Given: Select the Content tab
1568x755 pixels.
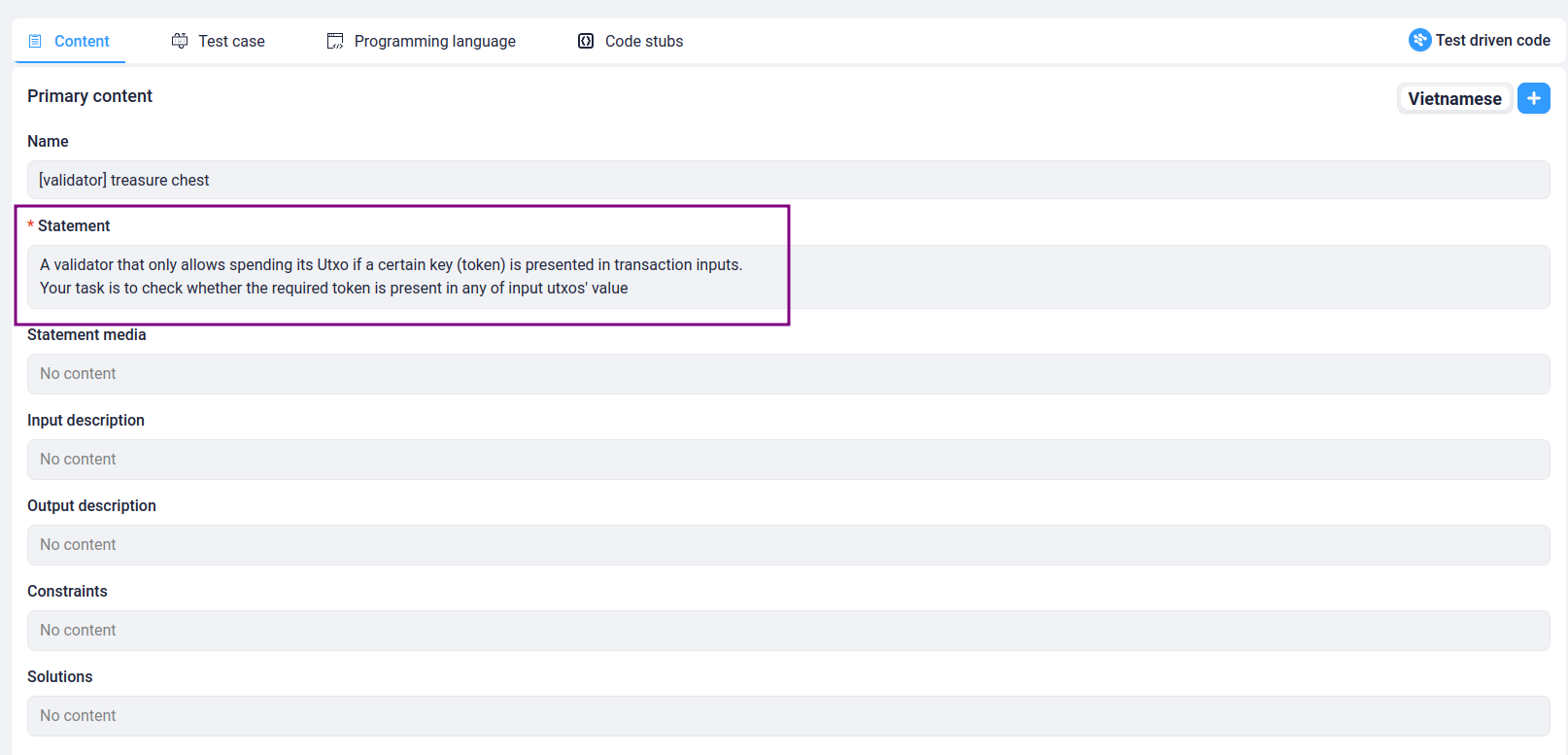Looking at the screenshot, I should pyautogui.click(x=69, y=41).
